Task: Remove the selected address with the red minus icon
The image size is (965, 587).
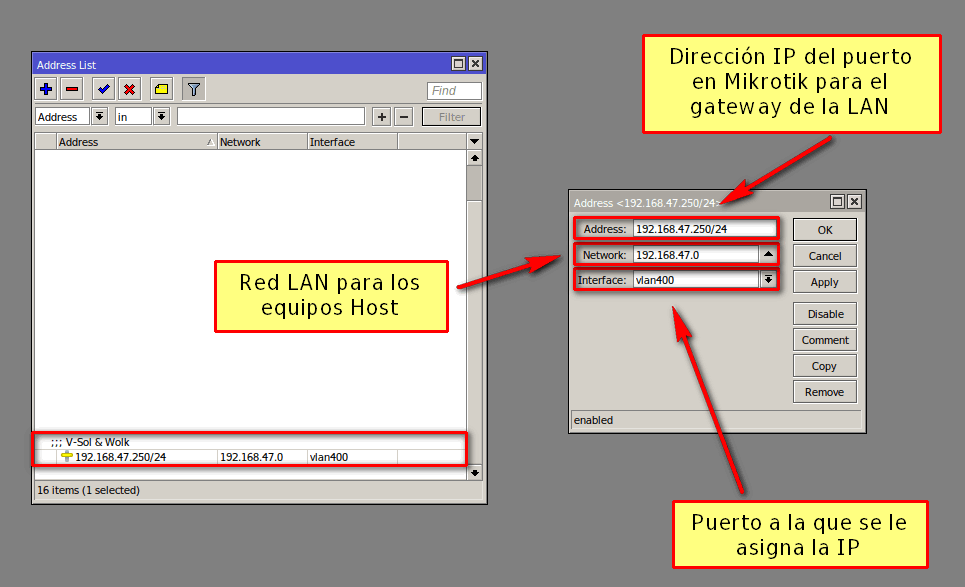Action: click(x=72, y=89)
